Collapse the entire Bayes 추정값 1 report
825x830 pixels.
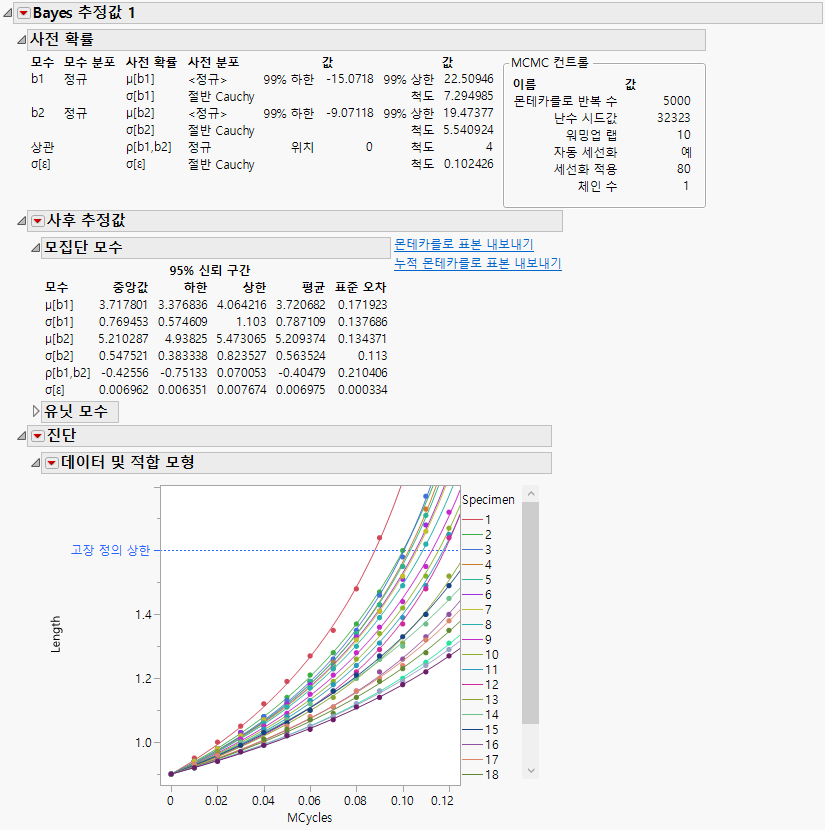click(x=8, y=14)
